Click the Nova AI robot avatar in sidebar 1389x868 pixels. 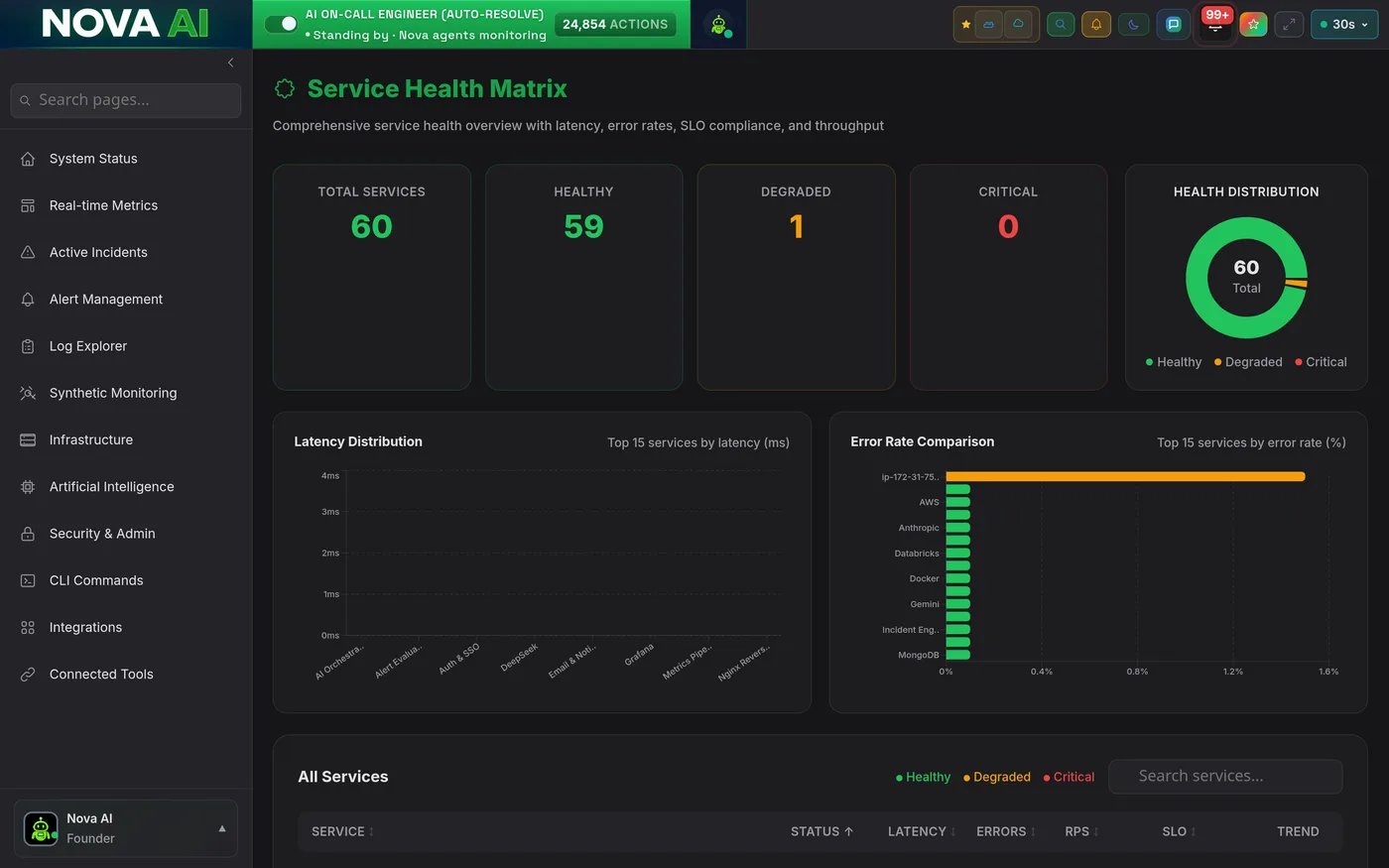pos(41,828)
